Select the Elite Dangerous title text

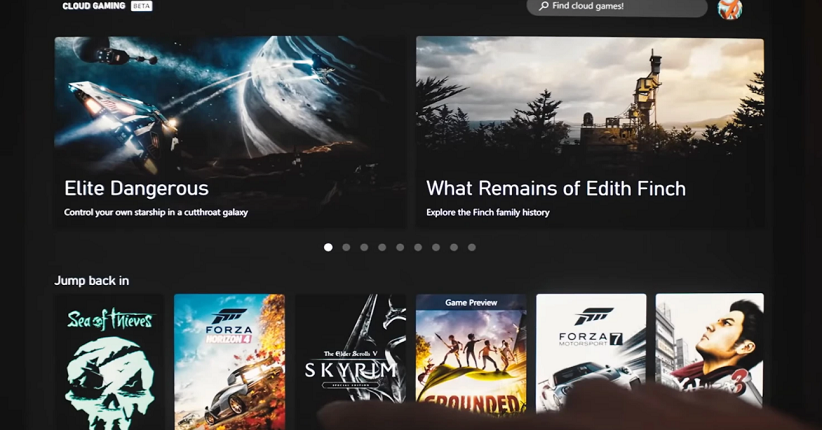[x=136, y=188]
